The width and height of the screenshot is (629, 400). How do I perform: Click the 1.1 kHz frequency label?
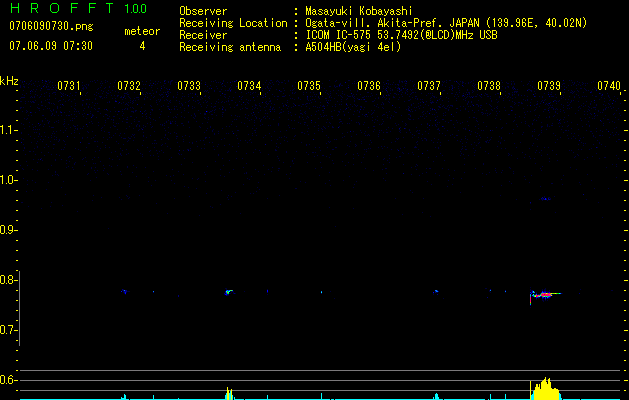[7, 130]
